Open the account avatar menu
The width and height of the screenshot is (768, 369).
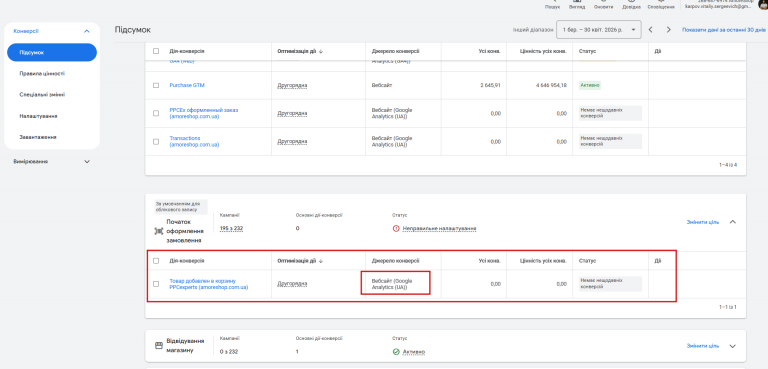(x=763, y=4)
